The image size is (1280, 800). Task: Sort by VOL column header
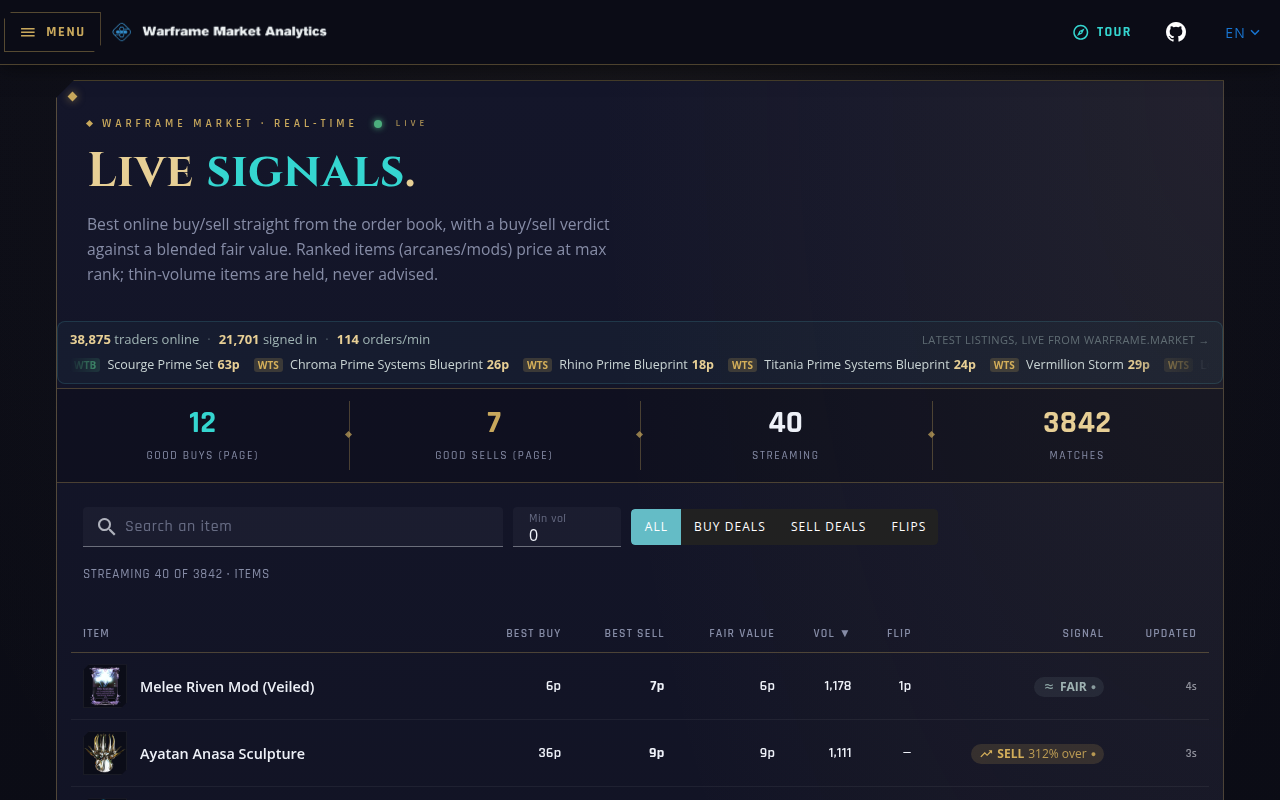pyautogui.click(x=831, y=633)
